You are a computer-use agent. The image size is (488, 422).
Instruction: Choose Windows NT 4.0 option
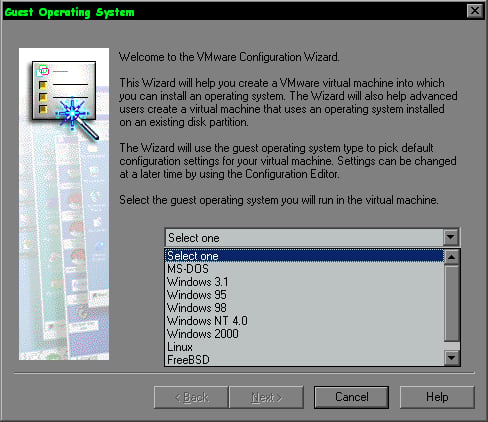pyautogui.click(x=305, y=321)
